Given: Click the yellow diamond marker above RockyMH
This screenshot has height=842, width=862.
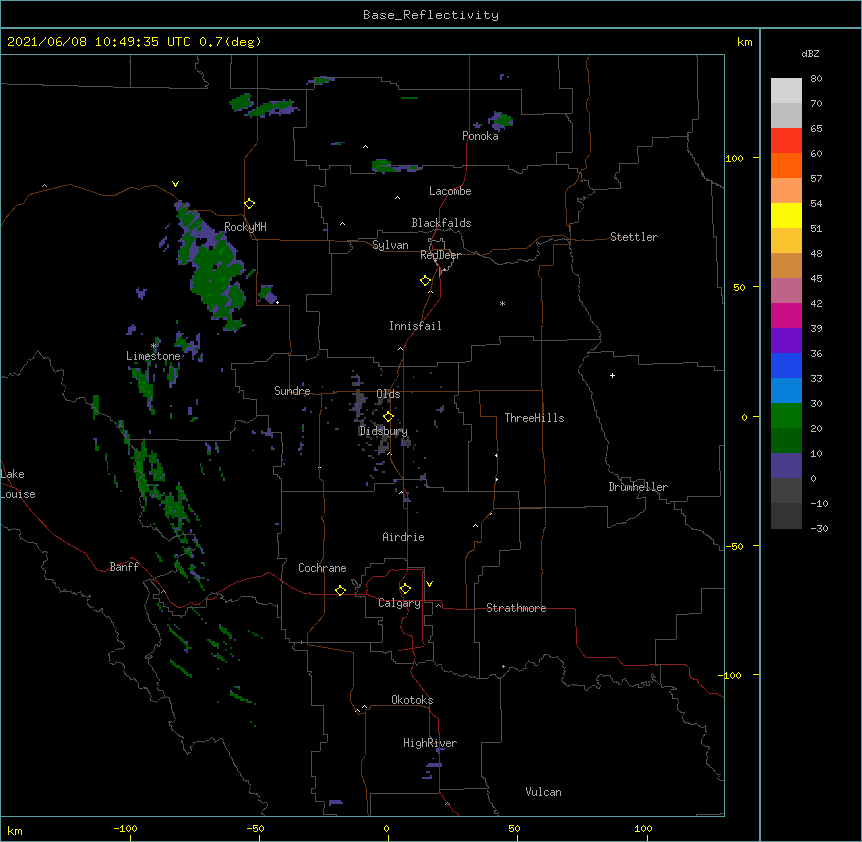Looking at the screenshot, I should pos(250,204).
